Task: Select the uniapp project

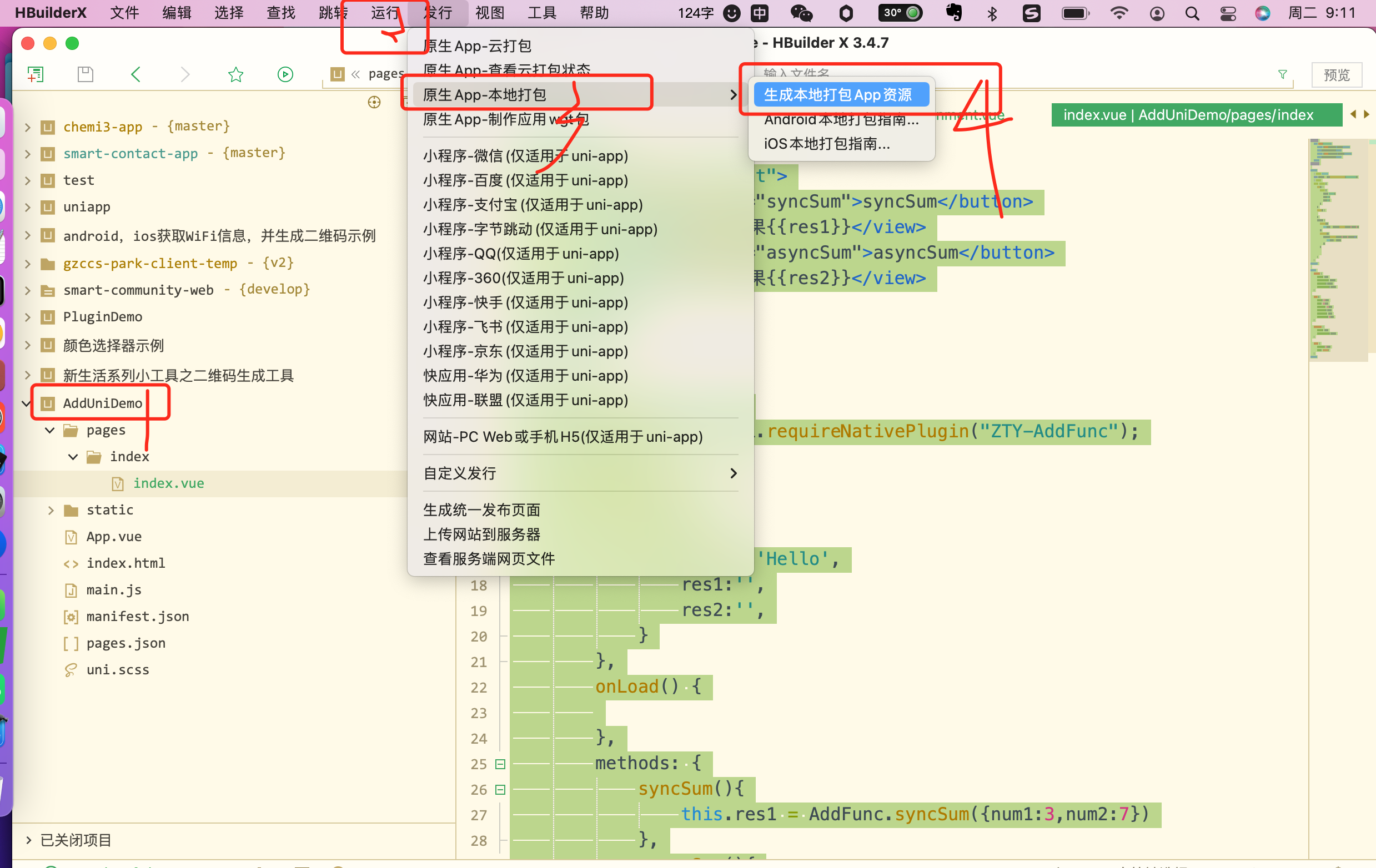Action: coord(86,208)
